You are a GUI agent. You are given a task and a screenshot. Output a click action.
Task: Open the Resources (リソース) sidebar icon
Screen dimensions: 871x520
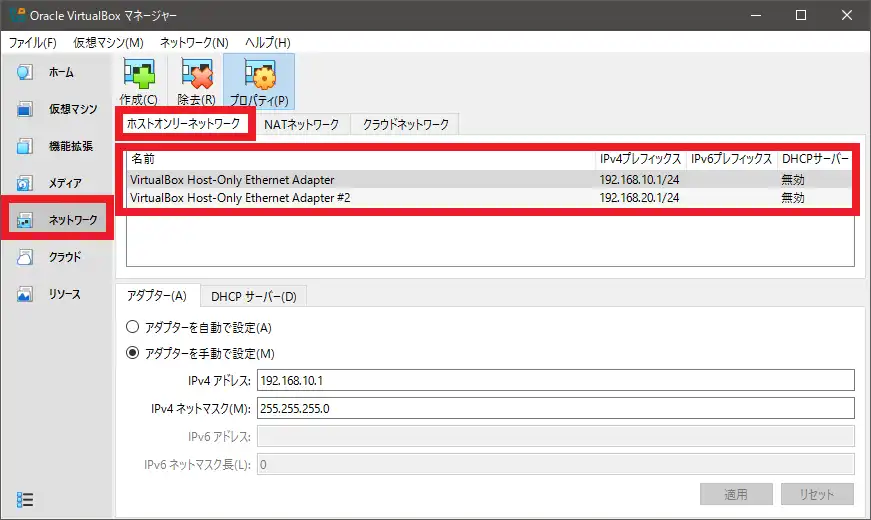pos(24,294)
